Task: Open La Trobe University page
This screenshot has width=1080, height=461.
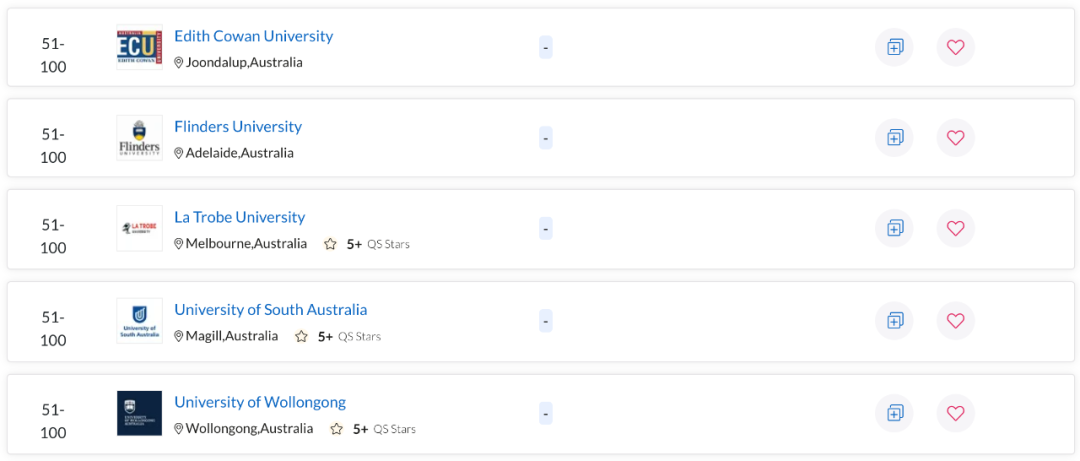Action: 239,217
